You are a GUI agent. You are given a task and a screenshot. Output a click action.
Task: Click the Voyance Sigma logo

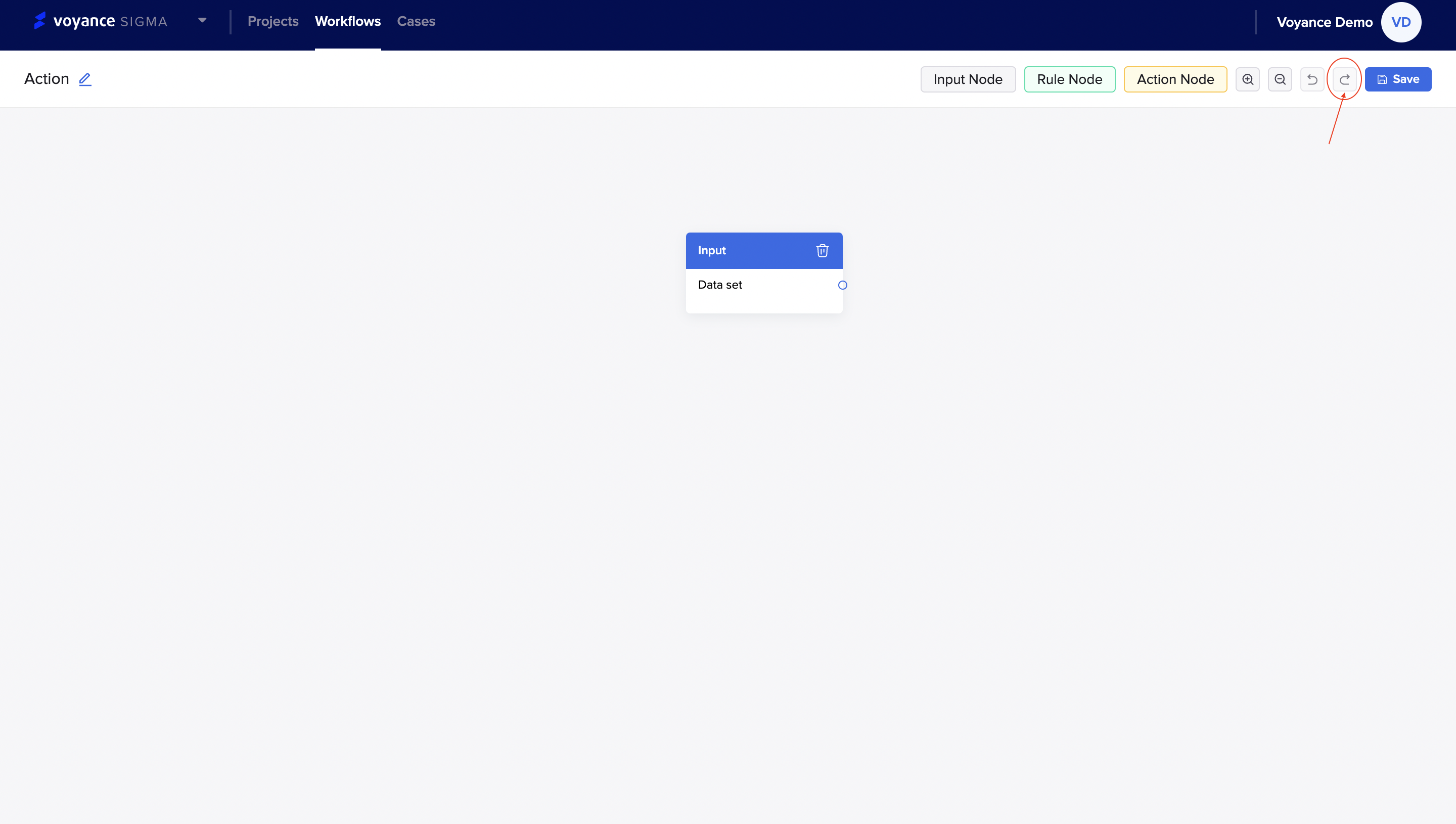tap(101, 22)
